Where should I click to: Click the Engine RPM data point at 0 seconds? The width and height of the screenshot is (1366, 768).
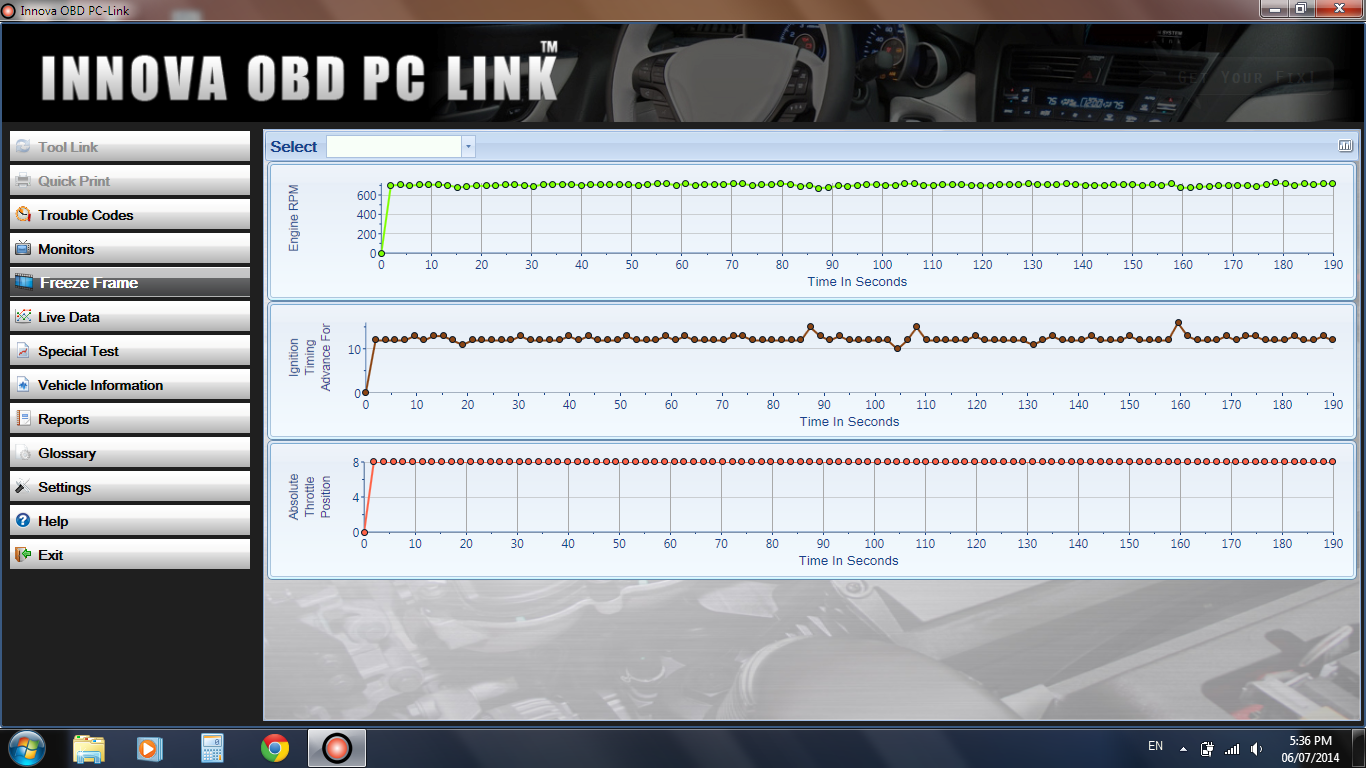coord(381,253)
